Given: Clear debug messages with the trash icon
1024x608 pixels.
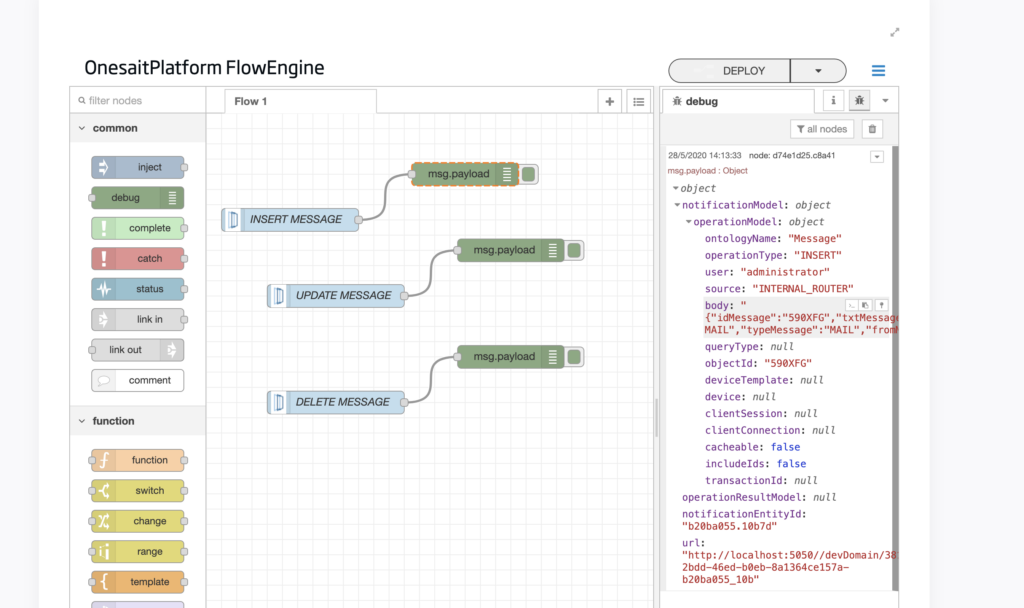Looking at the screenshot, I should [x=872, y=129].
